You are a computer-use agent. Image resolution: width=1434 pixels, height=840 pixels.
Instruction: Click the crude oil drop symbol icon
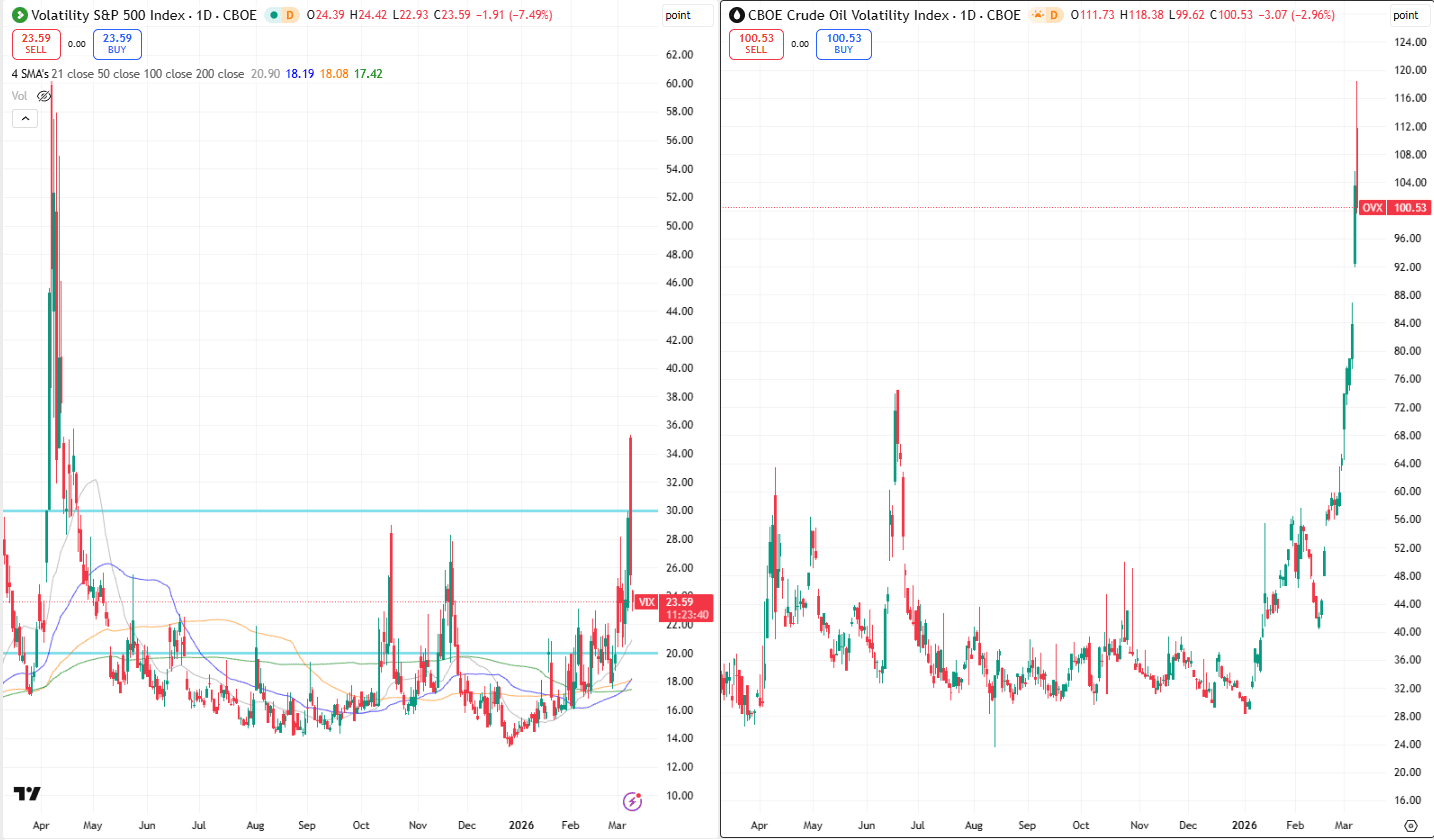pos(737,15)
